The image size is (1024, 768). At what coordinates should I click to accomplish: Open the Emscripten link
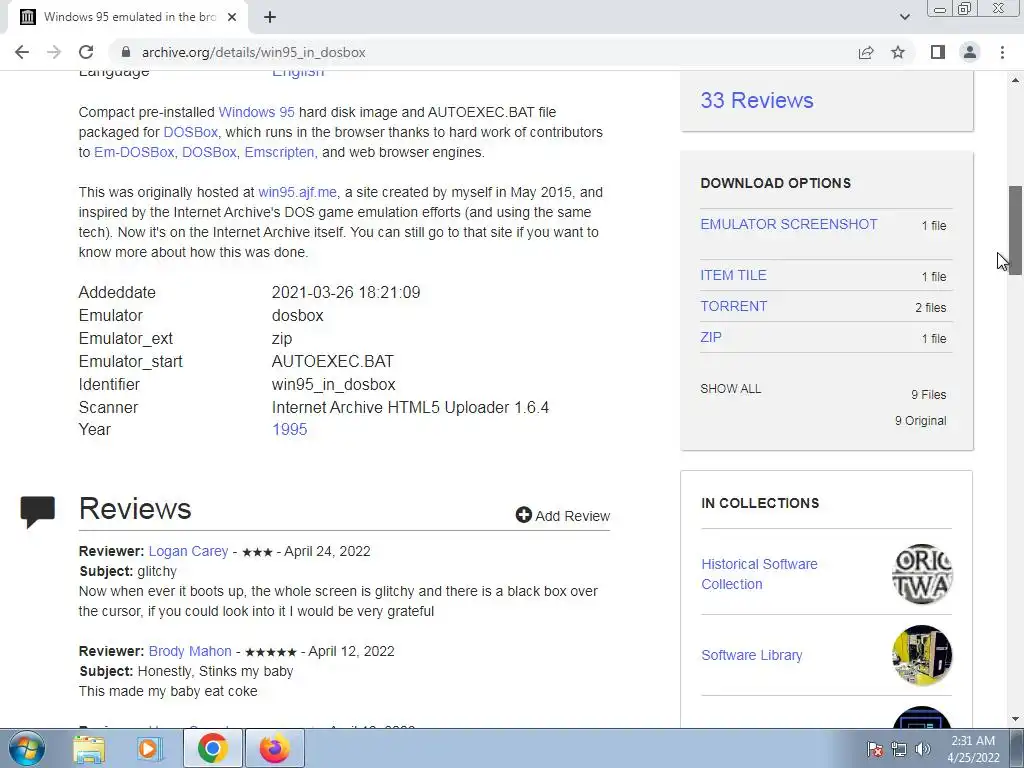coord(280,152)
